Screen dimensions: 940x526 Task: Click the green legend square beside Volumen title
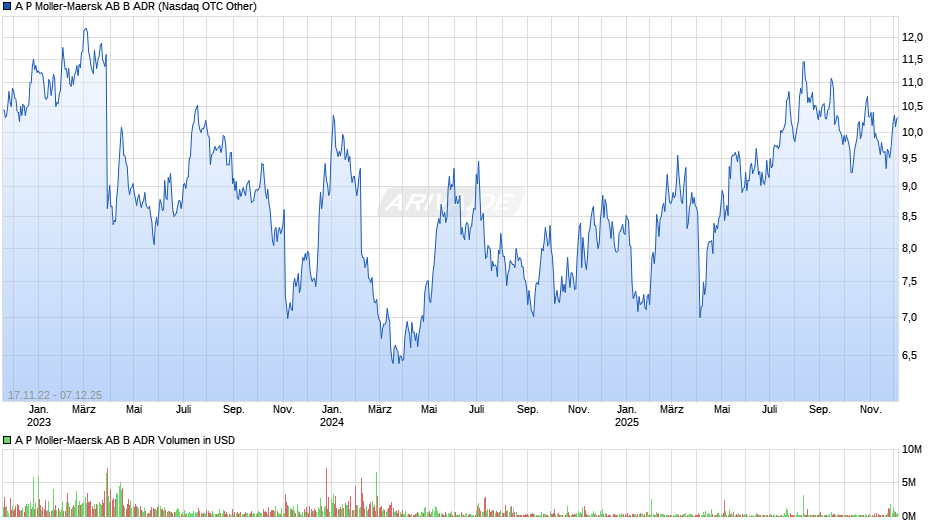[7, 440]
